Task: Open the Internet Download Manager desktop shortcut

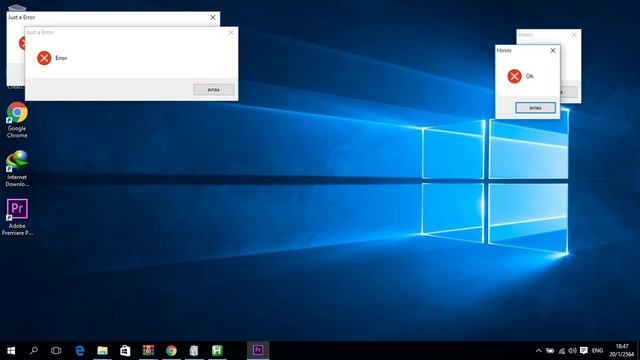Action: (17, 169)
